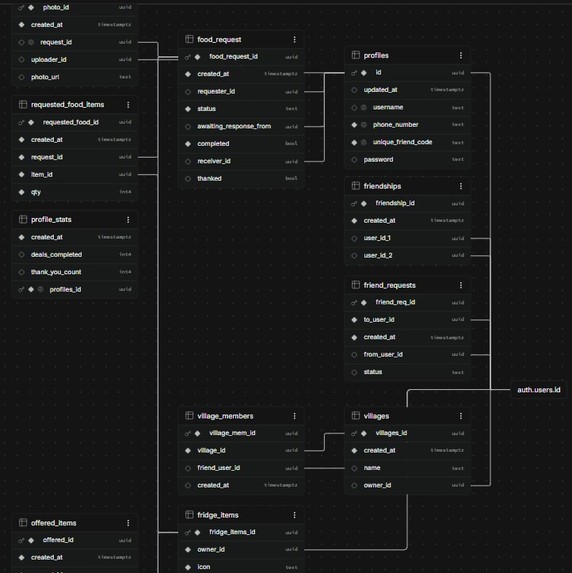572x573 pixels.
Task: Open the fridge_items table three-dot menu
Action: pyautogui.click(x=295, y=515)
